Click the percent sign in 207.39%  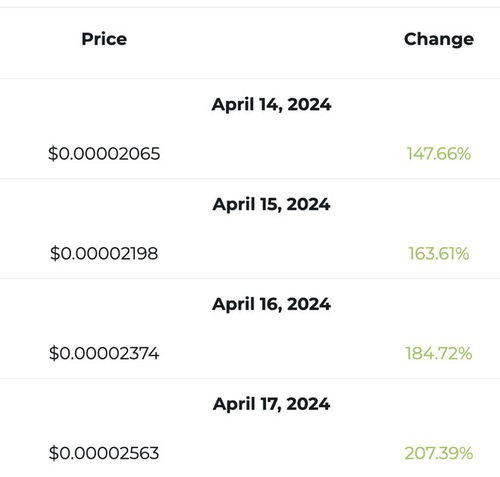click(465, 453)
